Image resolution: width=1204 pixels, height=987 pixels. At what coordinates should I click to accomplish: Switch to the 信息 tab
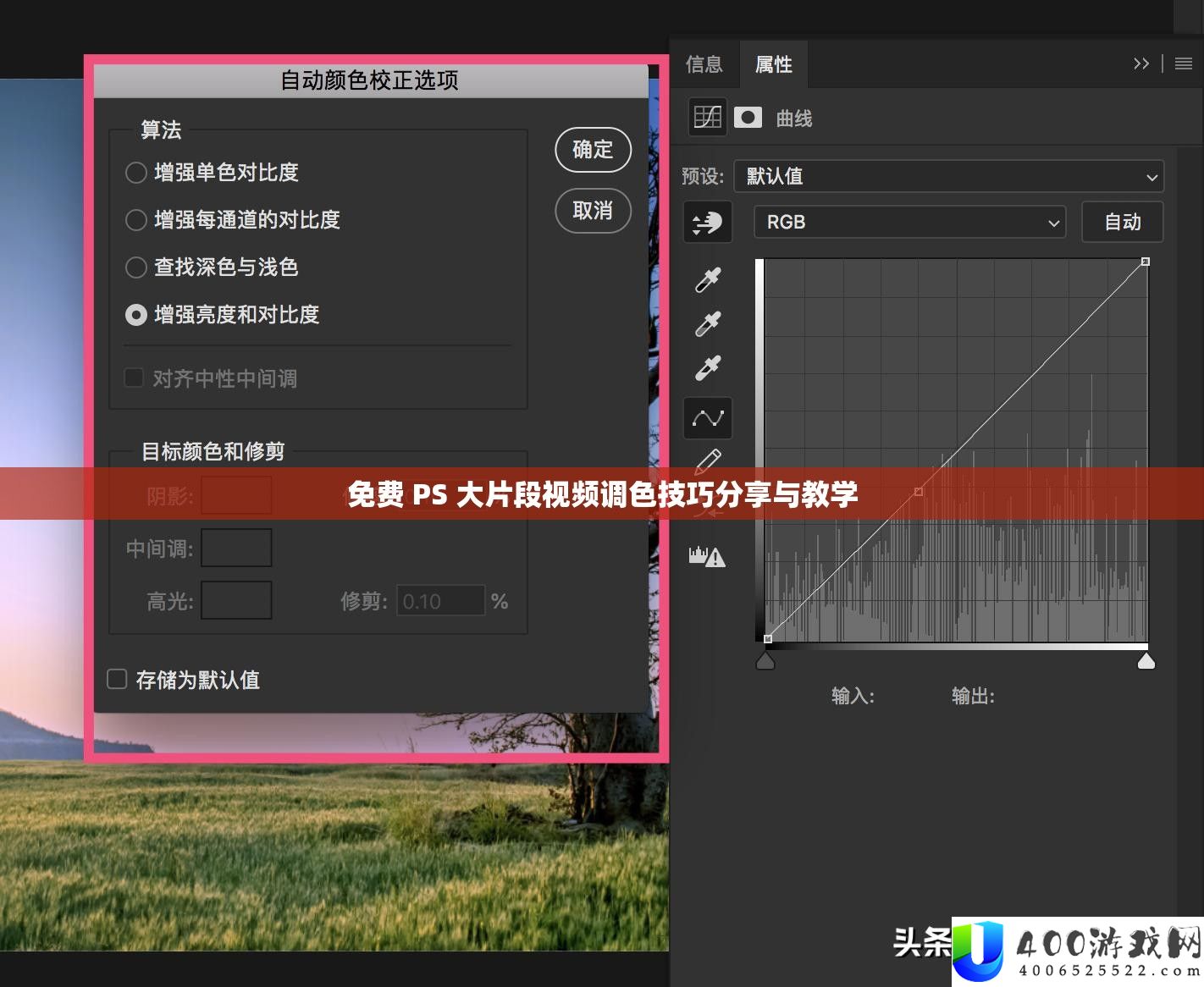tap(704, 64)
